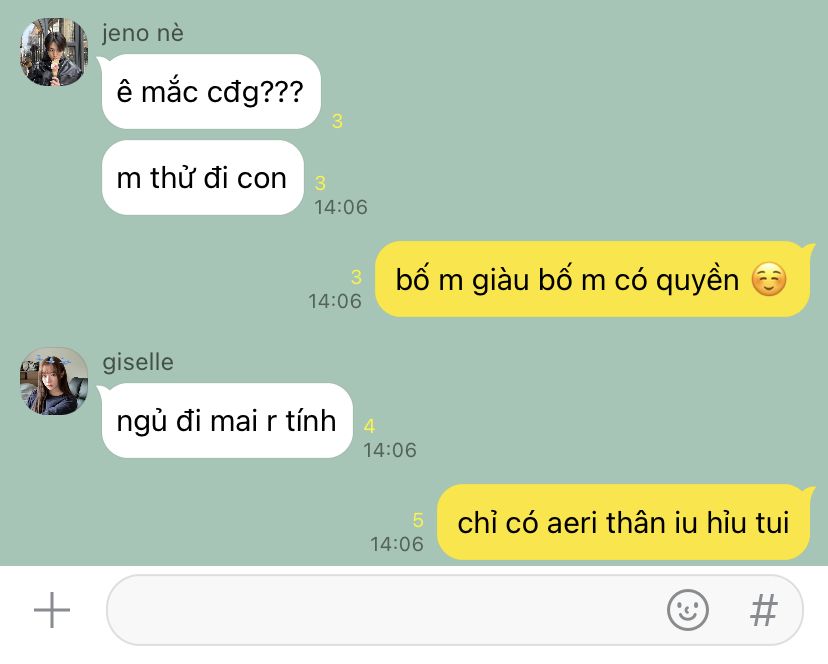Select the message "m thử đi con"
The height and width of the screenshot is (664, 828).
202,177
